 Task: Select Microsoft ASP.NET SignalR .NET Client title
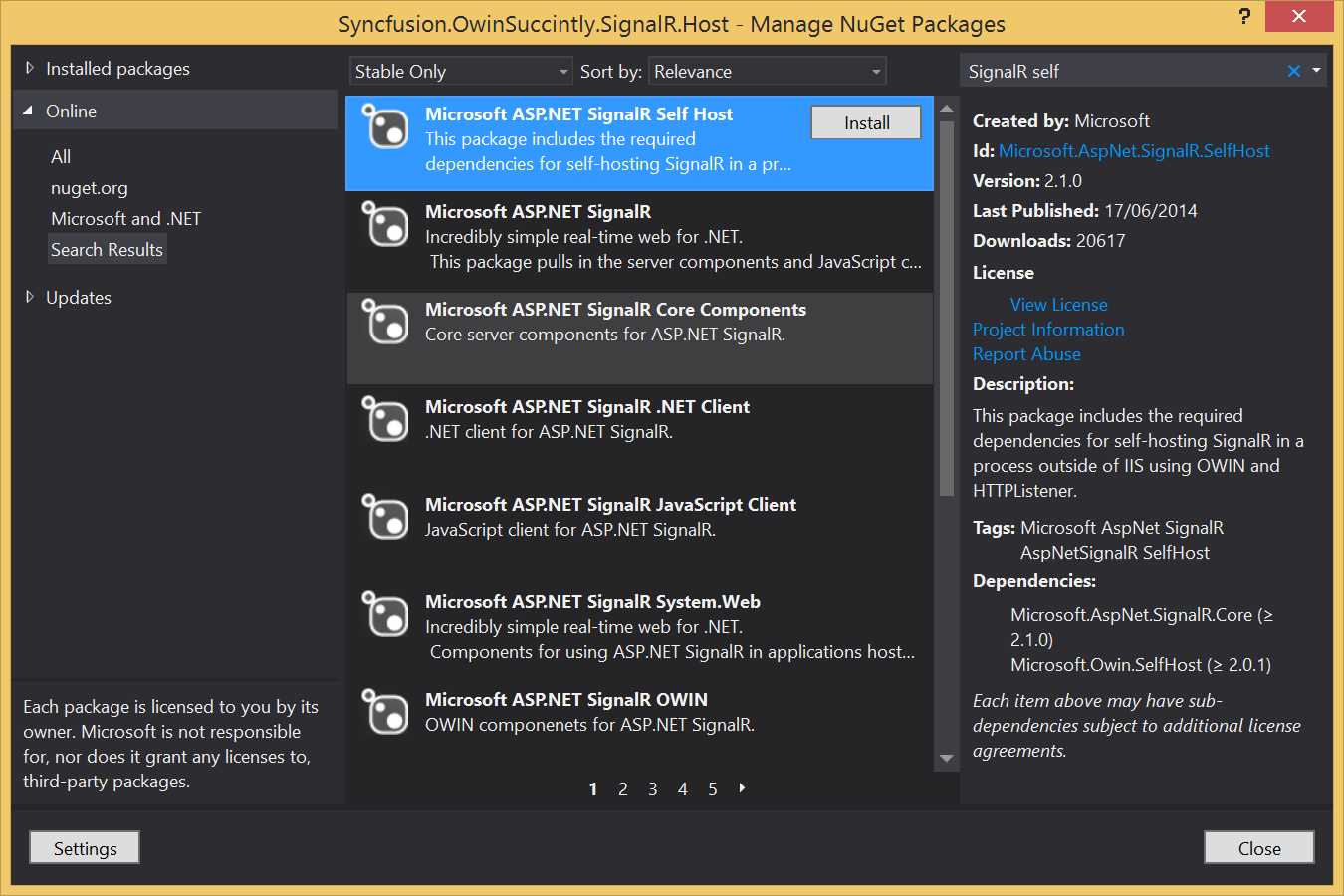coord(587,406)
